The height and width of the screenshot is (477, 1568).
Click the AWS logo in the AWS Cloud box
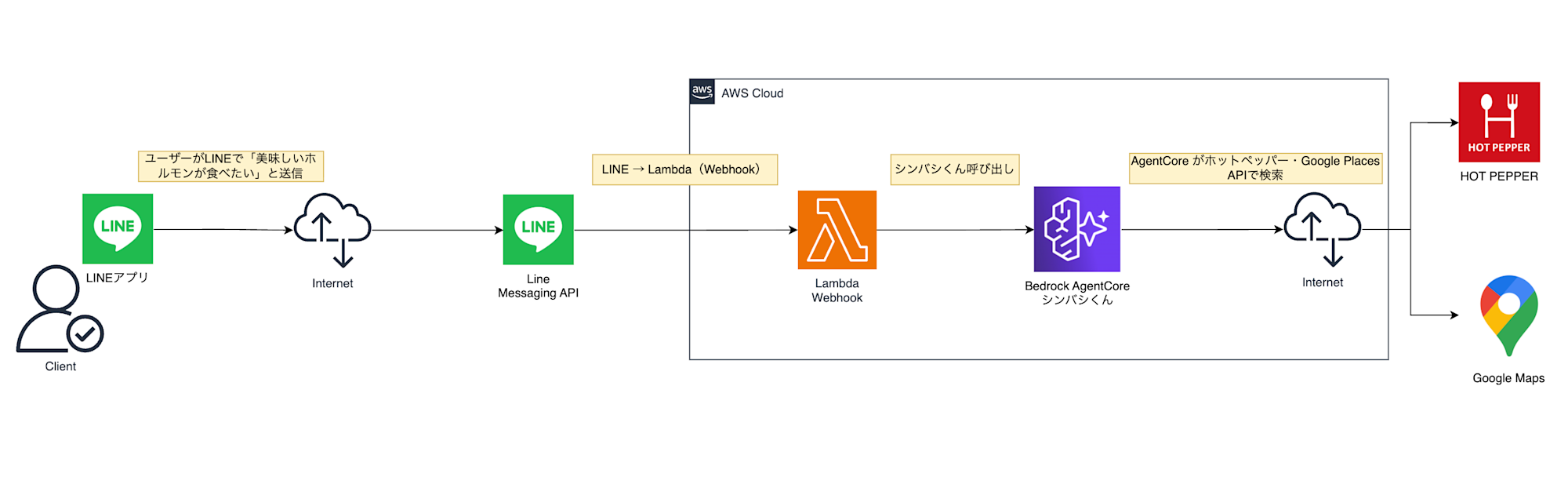pos(702,92)
